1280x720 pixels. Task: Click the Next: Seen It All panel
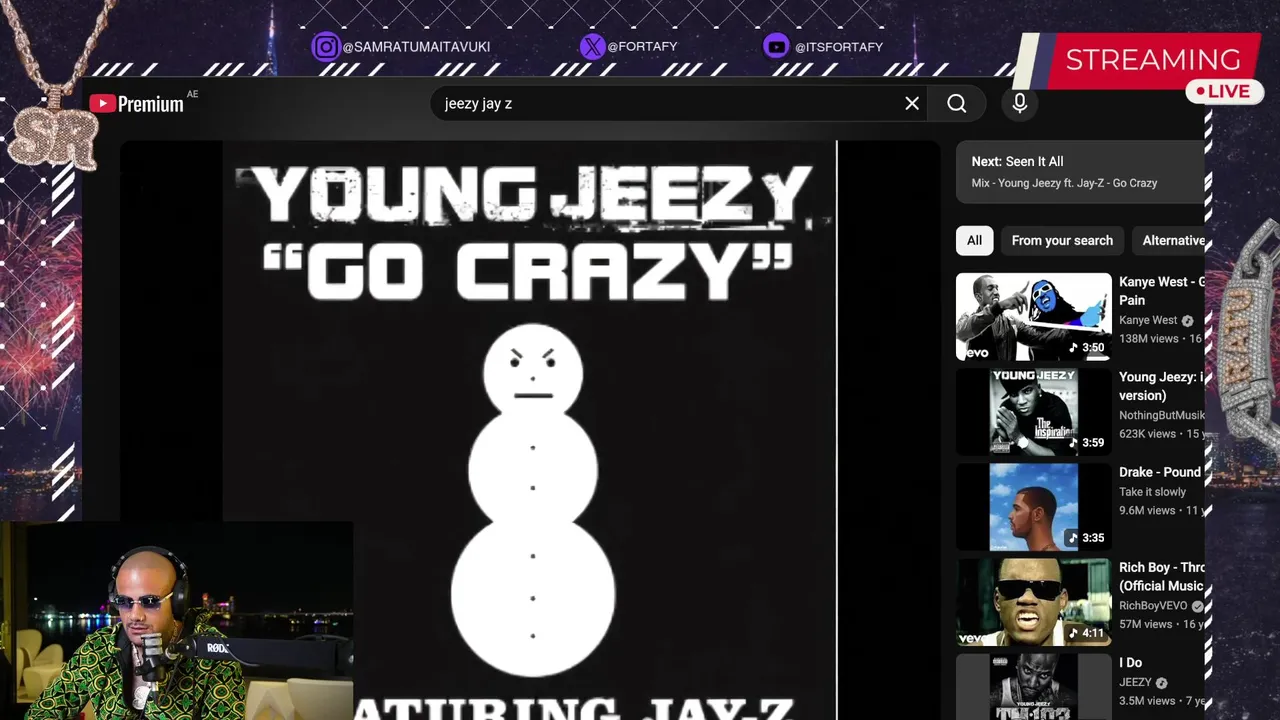click(x=1080, y=172)
